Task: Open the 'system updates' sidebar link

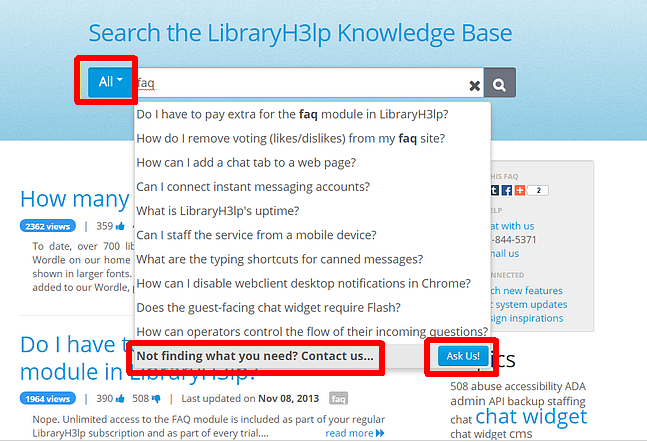Action: click(x=529, y=305)
